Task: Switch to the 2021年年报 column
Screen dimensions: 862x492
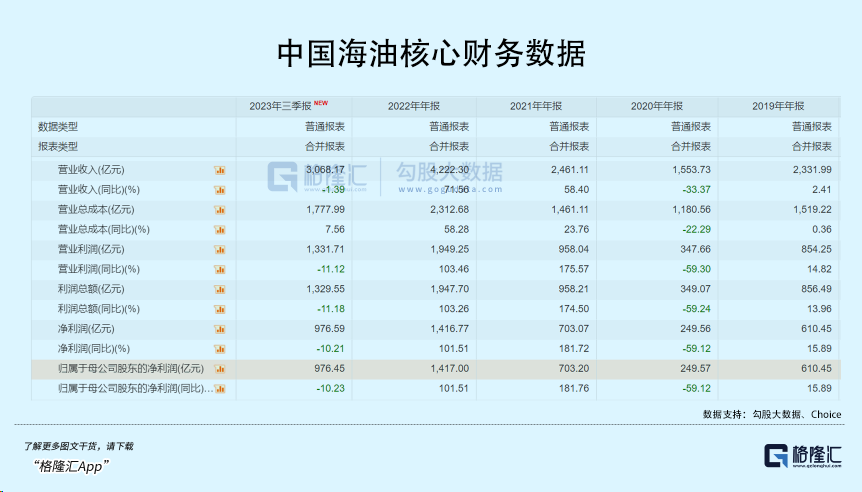Action: (x=536, y=106)
